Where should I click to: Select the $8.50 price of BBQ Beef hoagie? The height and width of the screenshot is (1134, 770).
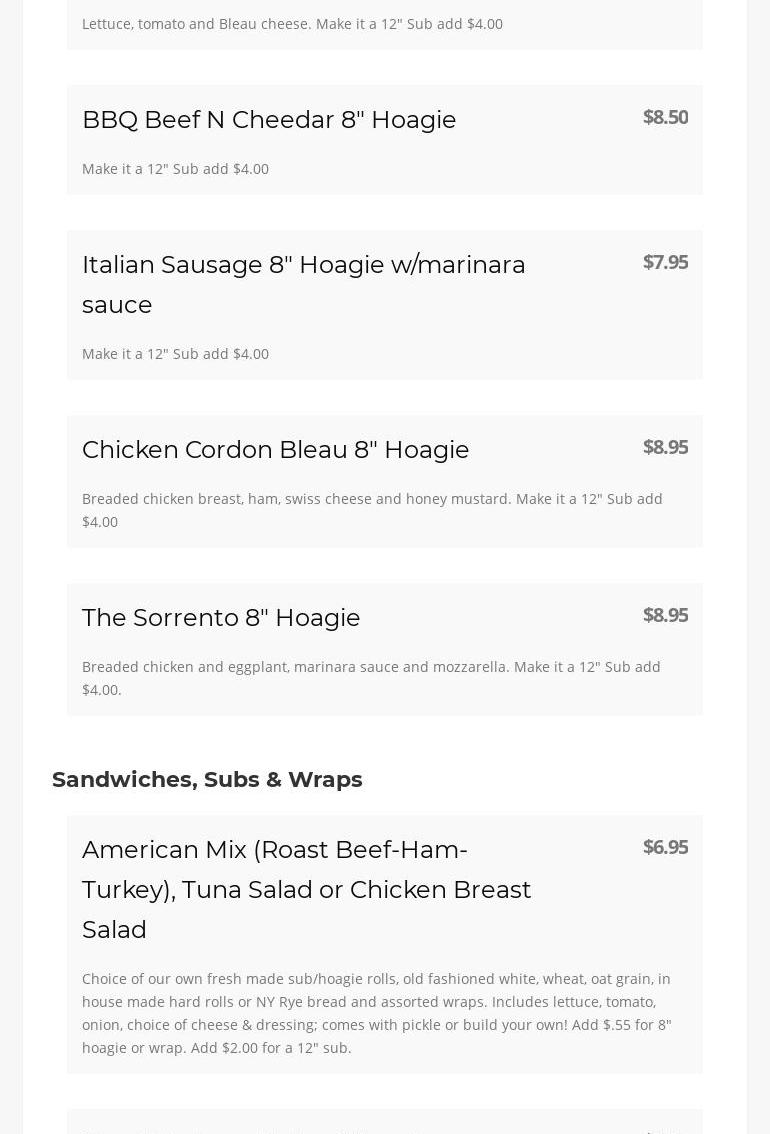point(665,117)
